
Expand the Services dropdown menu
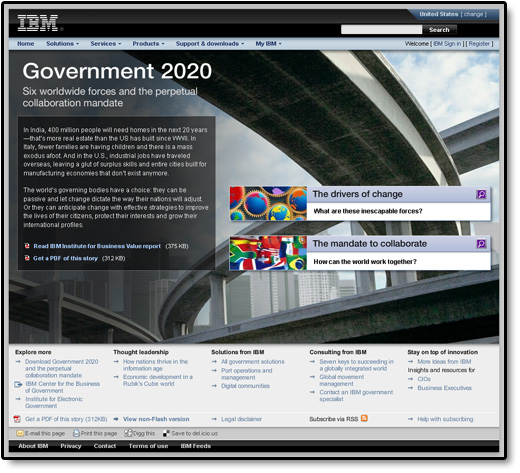click(x=106, y=44)
